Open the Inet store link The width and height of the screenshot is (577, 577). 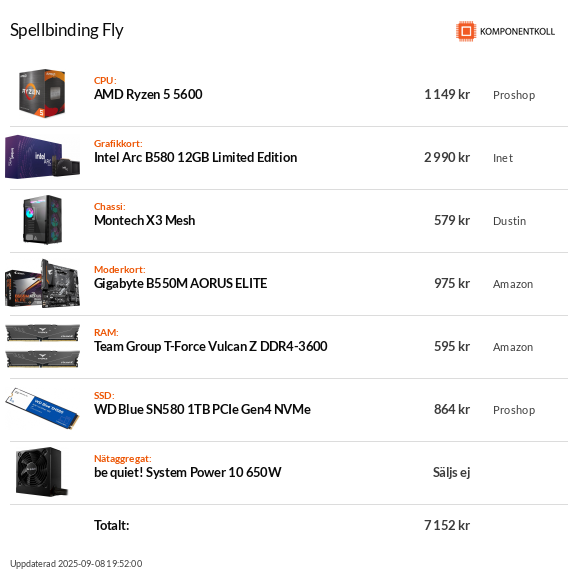[503, 158]
